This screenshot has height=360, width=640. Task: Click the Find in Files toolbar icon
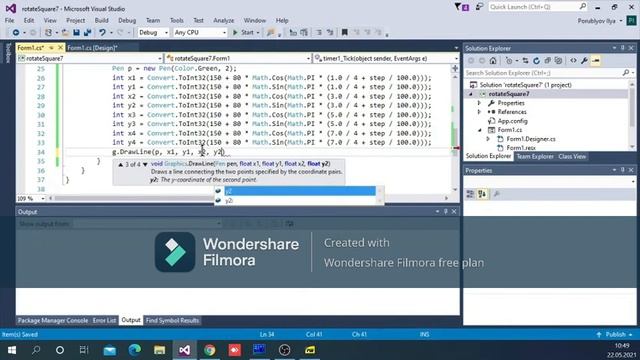(271, 32)
